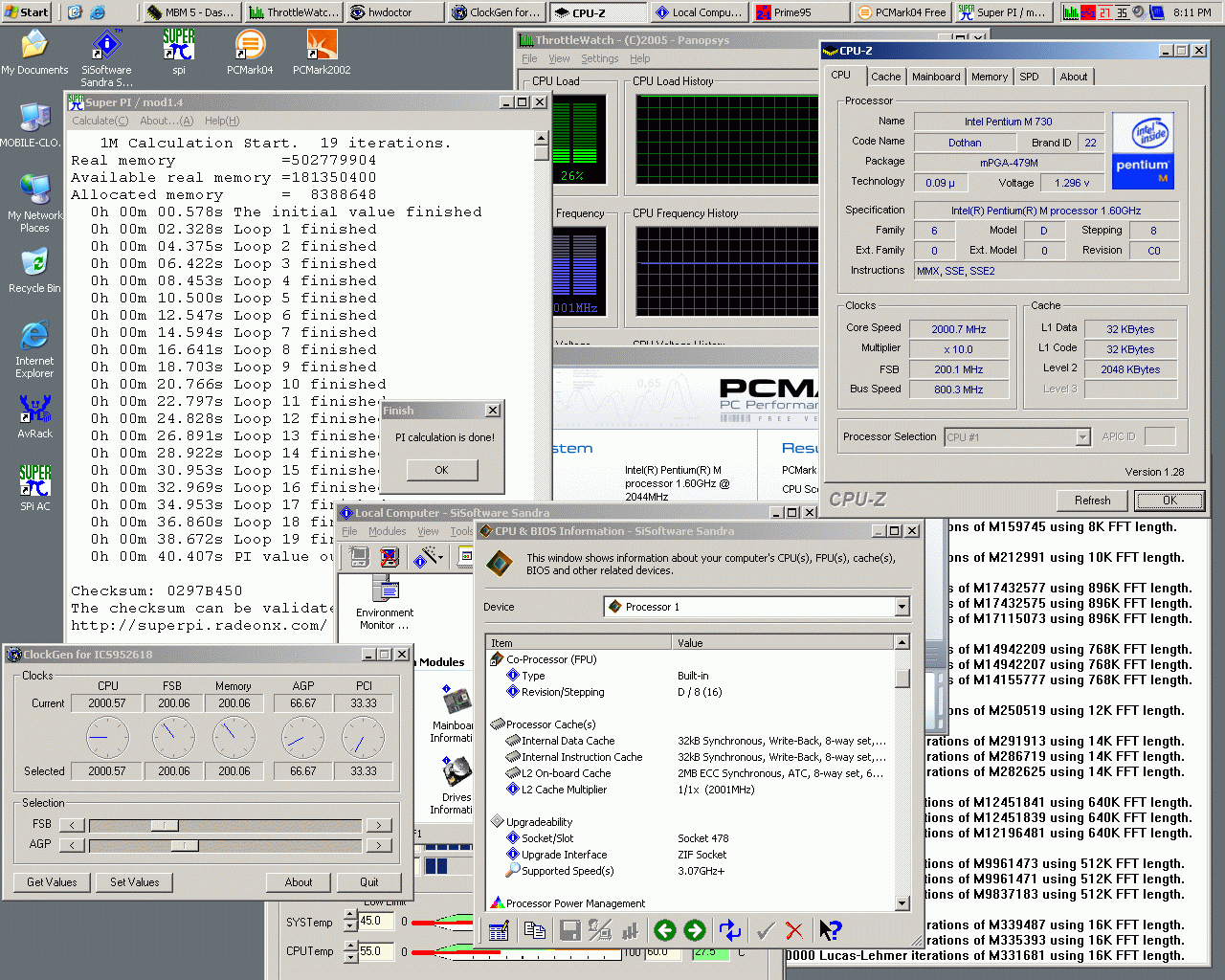
Task: Open the About tab in CPU-Z
Action: [x=1073, y=77]
